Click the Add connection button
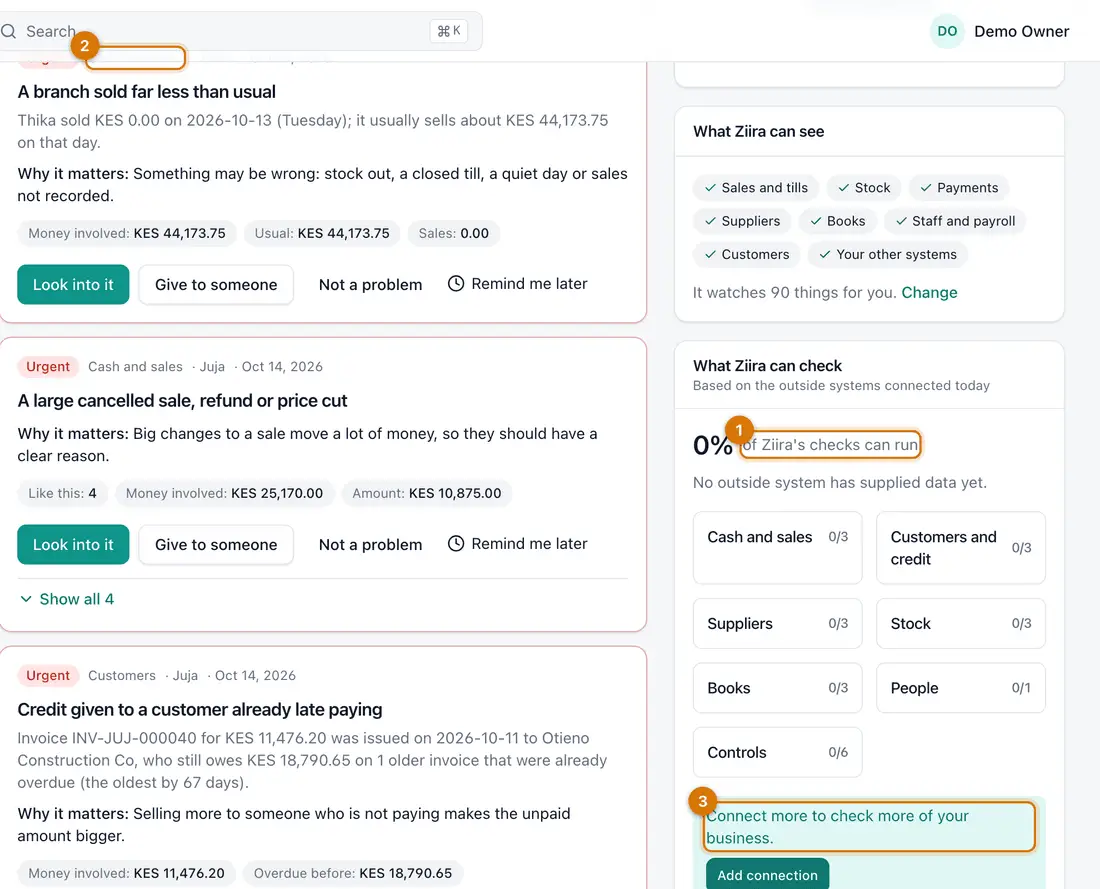 (767, 875)
